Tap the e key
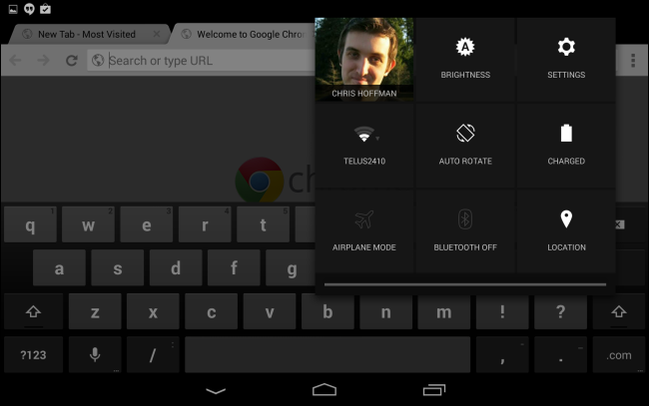 (147, 224)
